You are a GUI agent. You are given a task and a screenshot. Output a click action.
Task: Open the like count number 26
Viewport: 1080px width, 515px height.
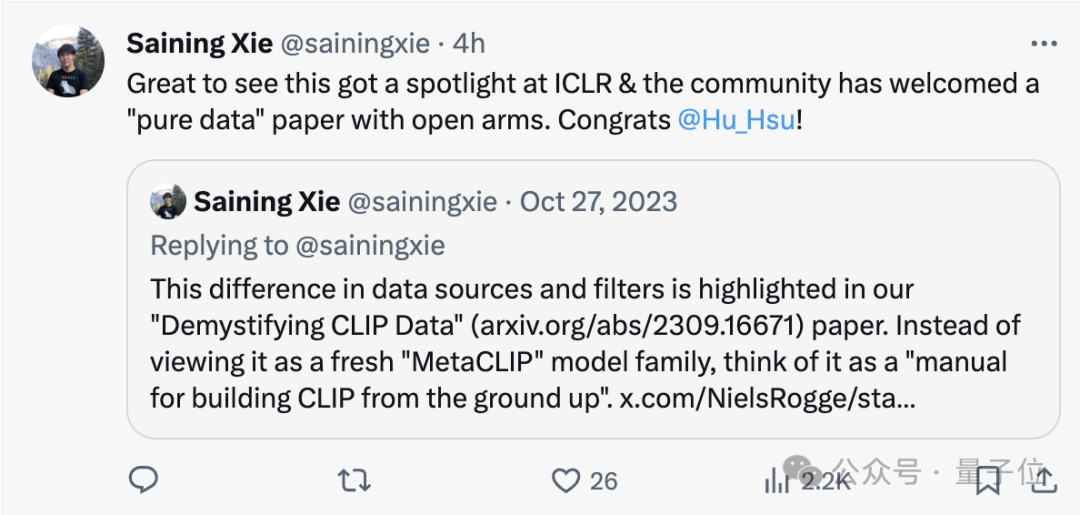[603, 481]
